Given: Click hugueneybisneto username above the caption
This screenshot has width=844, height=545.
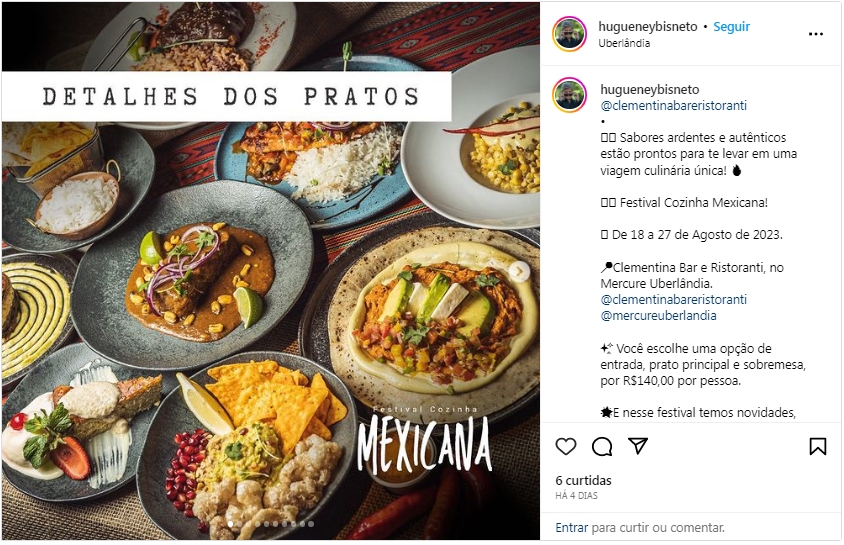Looking at the screenshot, I should 650,89.
